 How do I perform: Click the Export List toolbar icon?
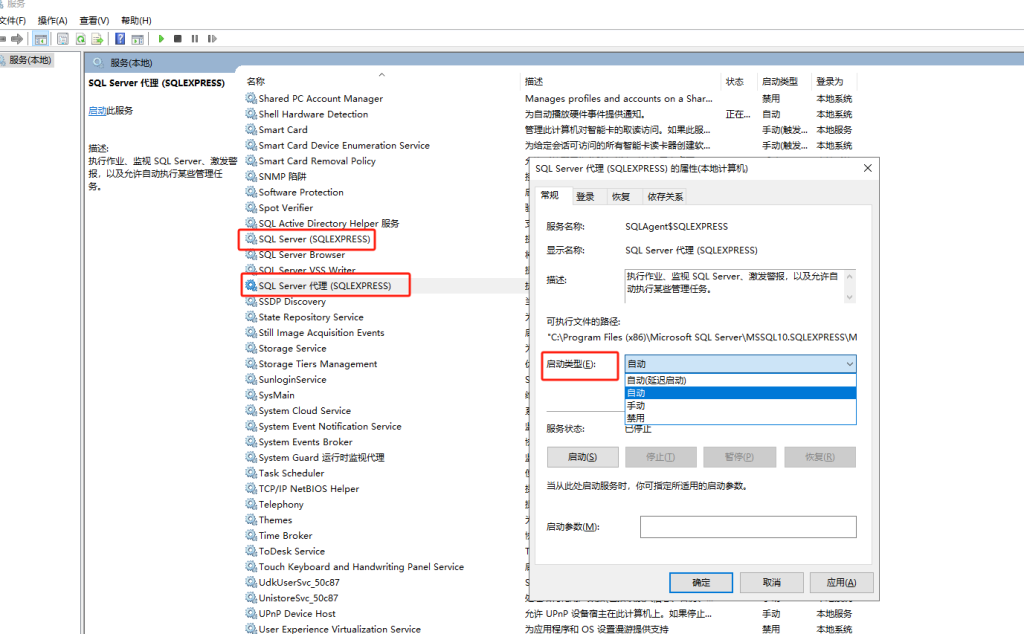(x=97, y=39)
